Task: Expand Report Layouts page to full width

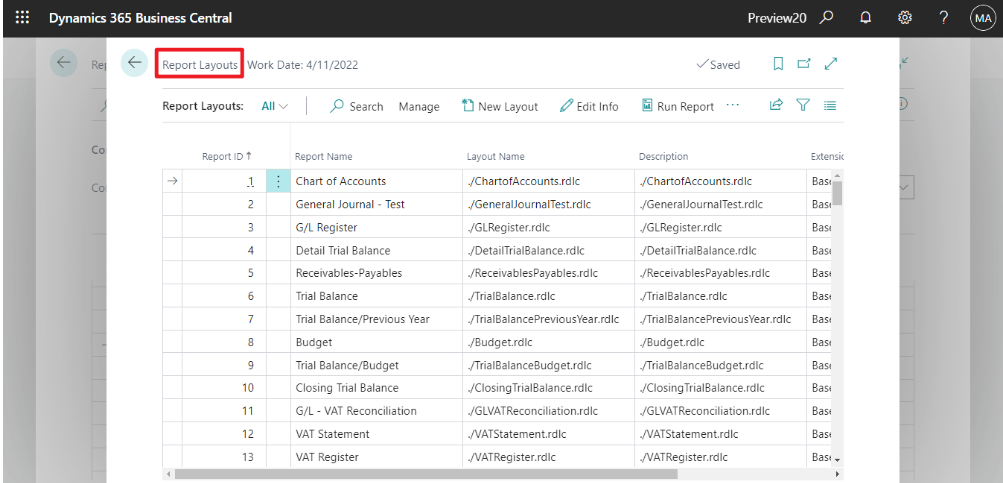Action: [x=831, y=64]
